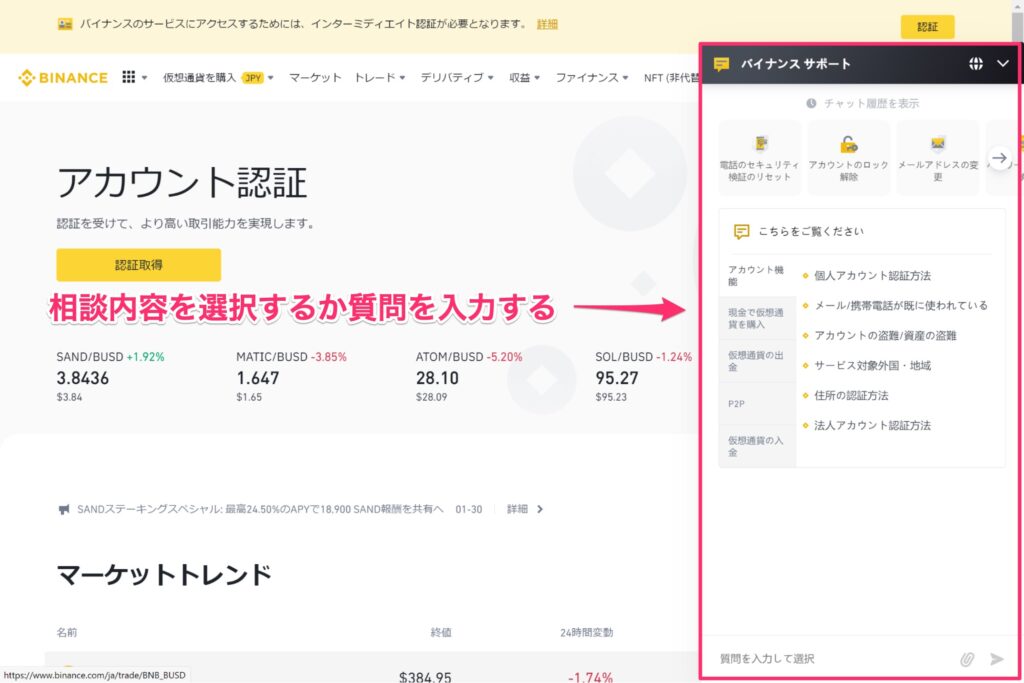Click the Binance logo

point(63,78)
